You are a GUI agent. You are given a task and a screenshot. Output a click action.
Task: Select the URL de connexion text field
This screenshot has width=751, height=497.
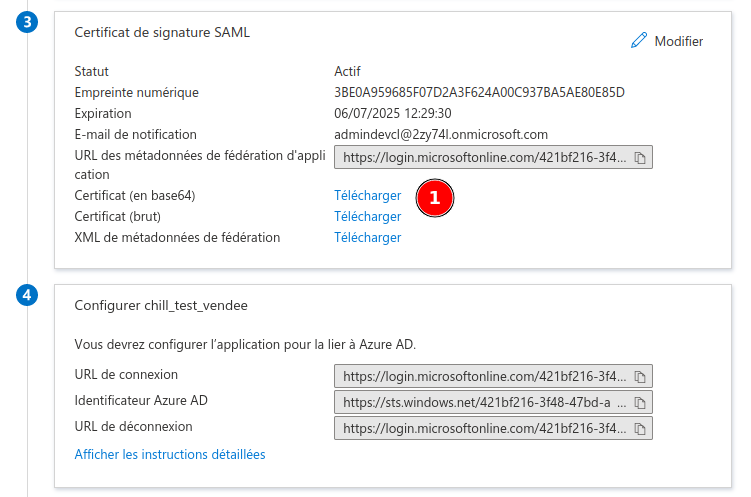coord(482,376)
